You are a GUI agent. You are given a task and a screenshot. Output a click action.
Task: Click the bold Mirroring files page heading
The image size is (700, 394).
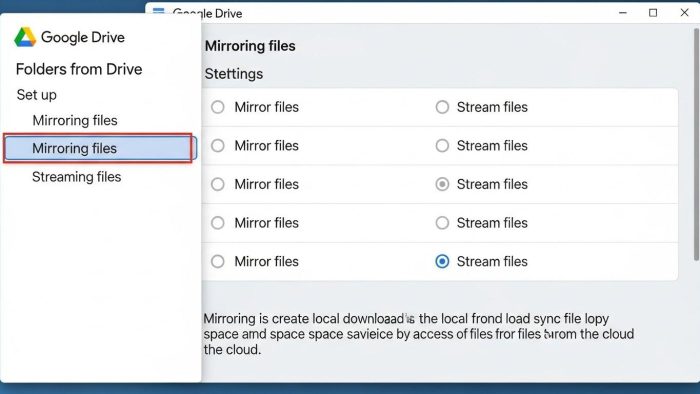250,46
